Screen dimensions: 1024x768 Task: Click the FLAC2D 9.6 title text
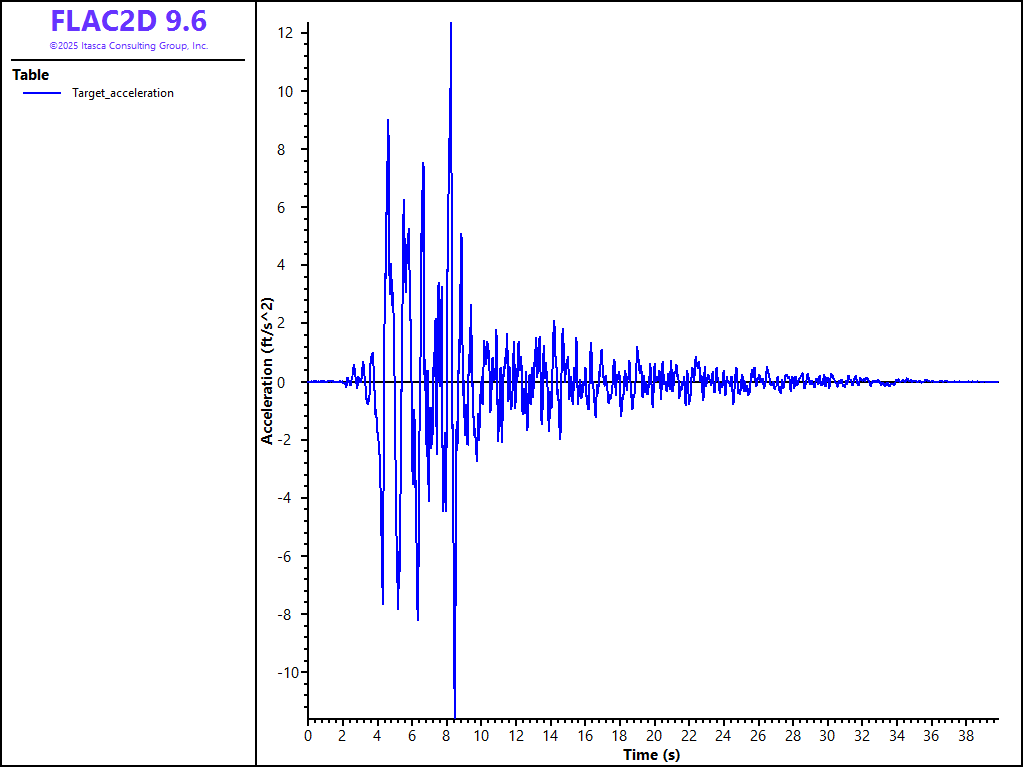(x=128, y=21)
